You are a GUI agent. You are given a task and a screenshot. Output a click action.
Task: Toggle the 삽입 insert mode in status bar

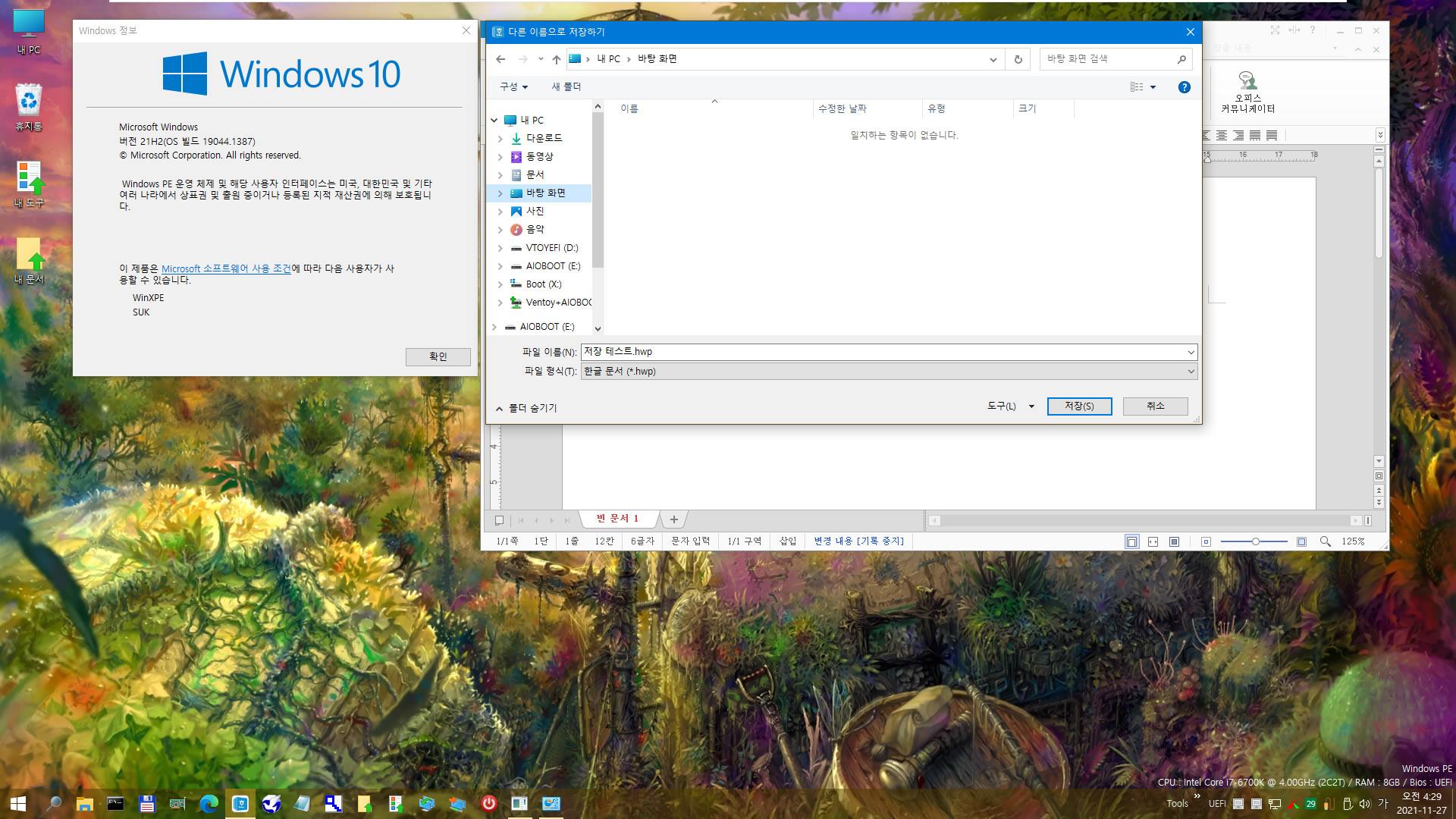(x=788, y=541)
